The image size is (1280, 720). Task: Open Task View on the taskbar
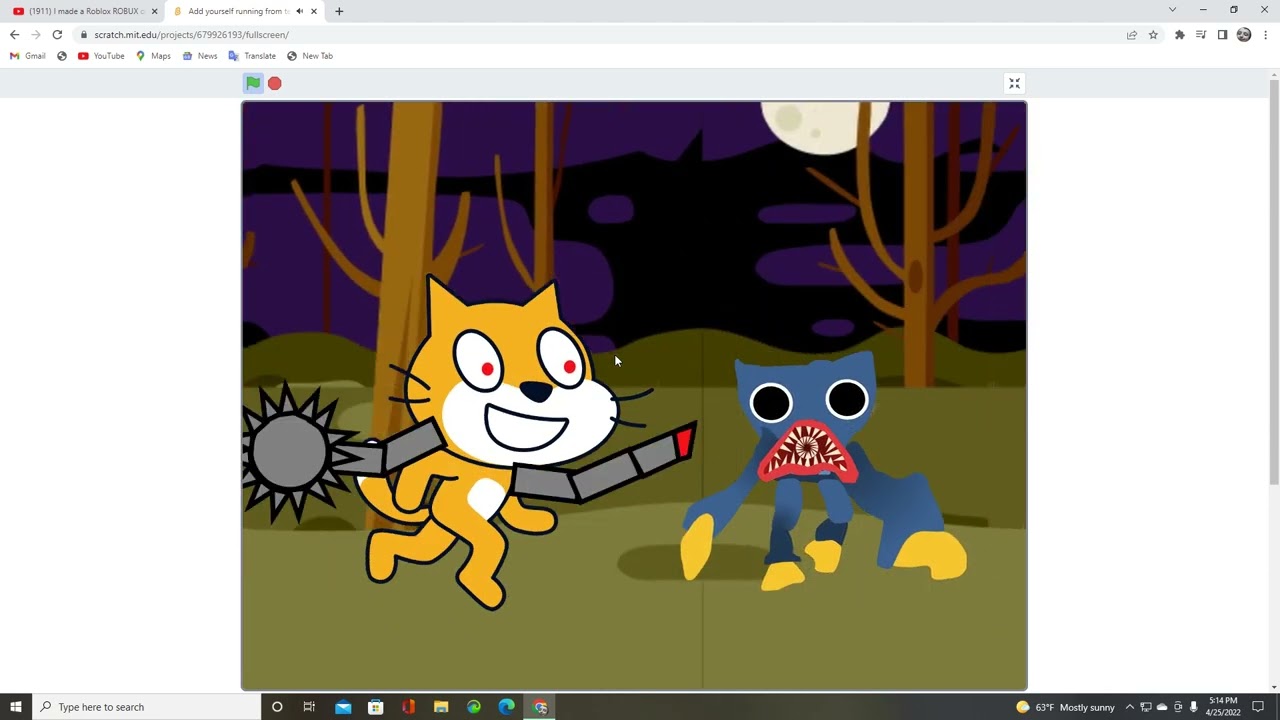(x=309, y=707)
